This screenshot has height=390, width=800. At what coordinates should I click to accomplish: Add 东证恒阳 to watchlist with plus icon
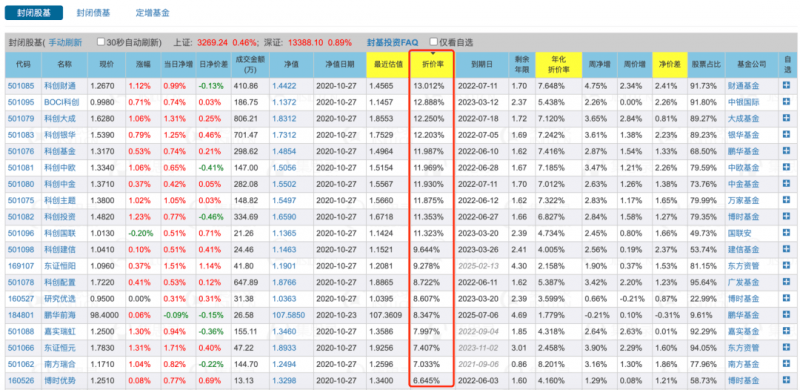tap(787, 265)
